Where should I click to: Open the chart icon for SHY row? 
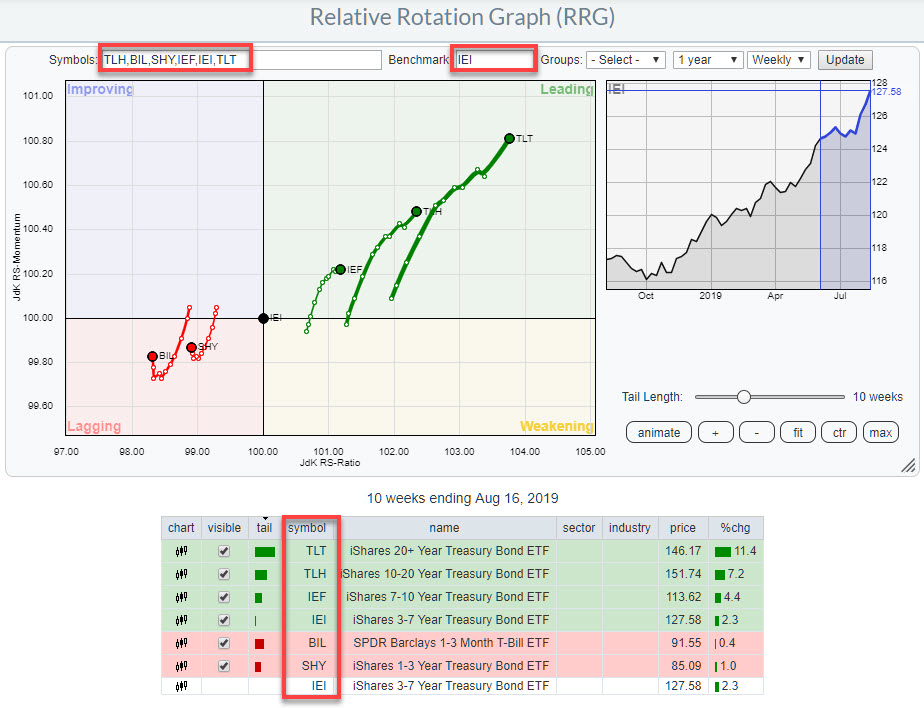181,666
